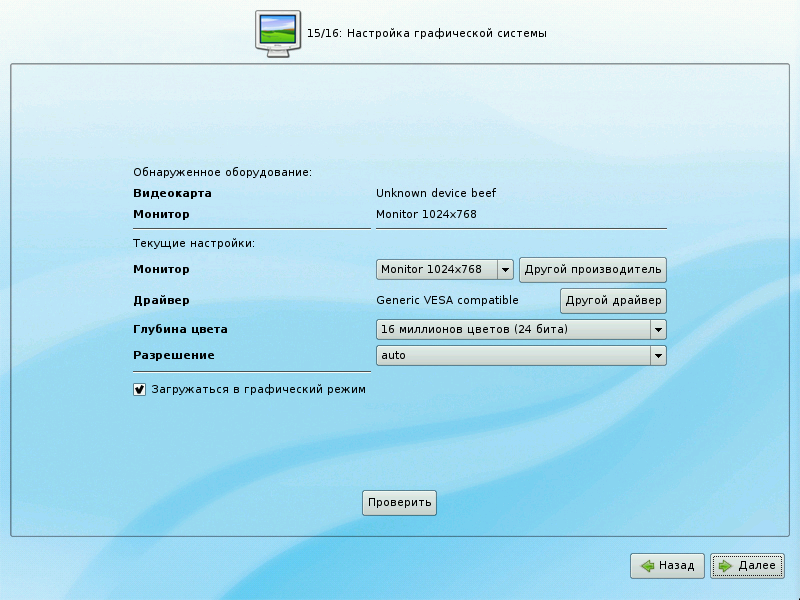
Task: Click the bold Видеокарта label
Action: (x=173, y=193)
